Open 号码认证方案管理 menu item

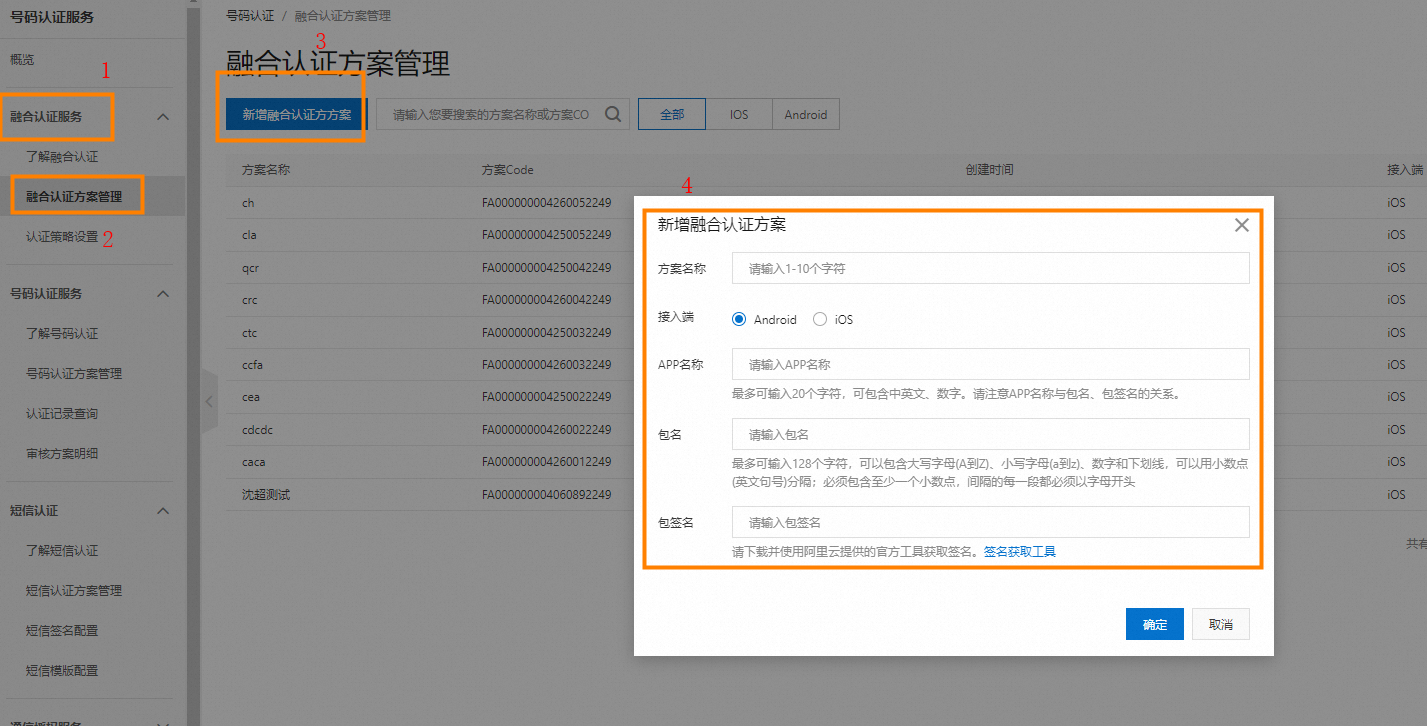(74, 374)
